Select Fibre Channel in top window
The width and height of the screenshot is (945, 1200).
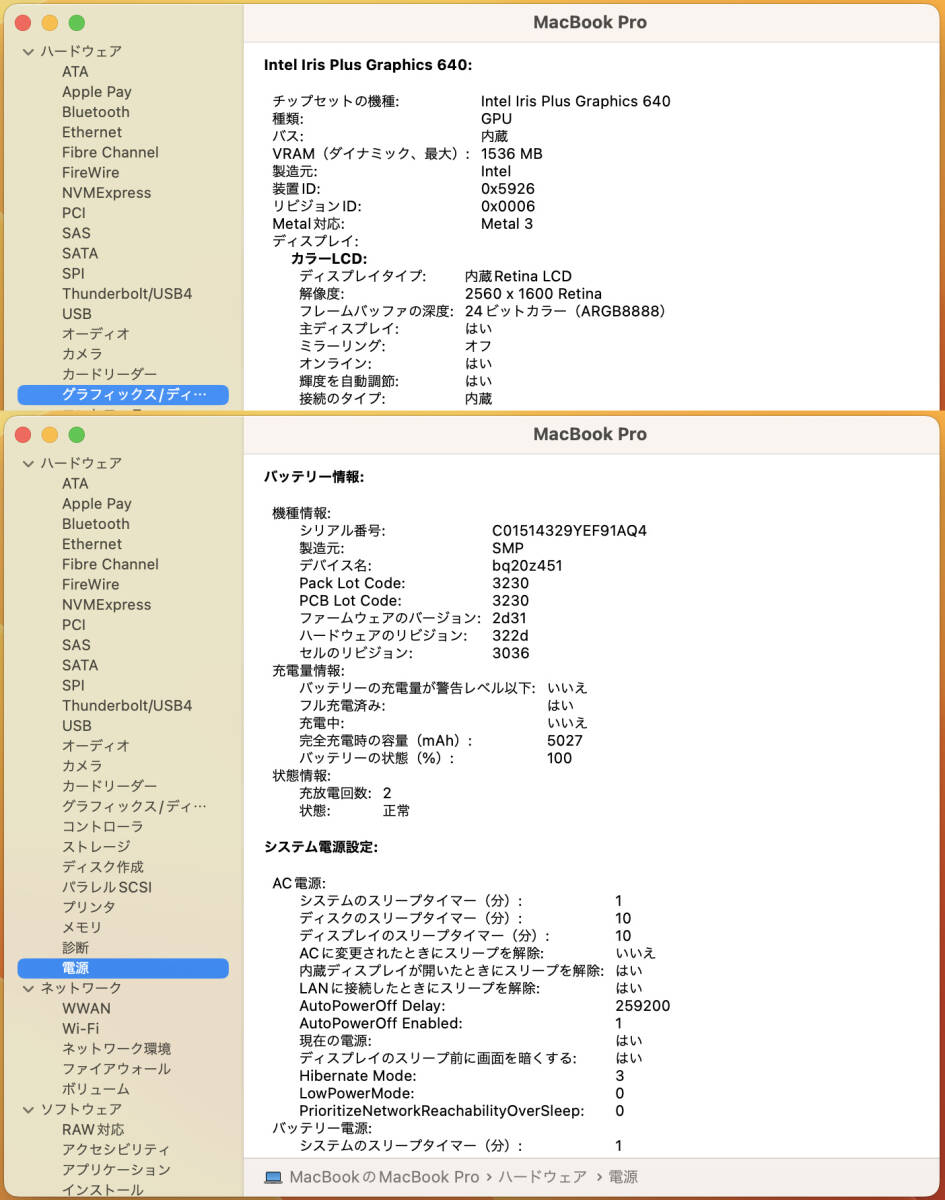110,152
